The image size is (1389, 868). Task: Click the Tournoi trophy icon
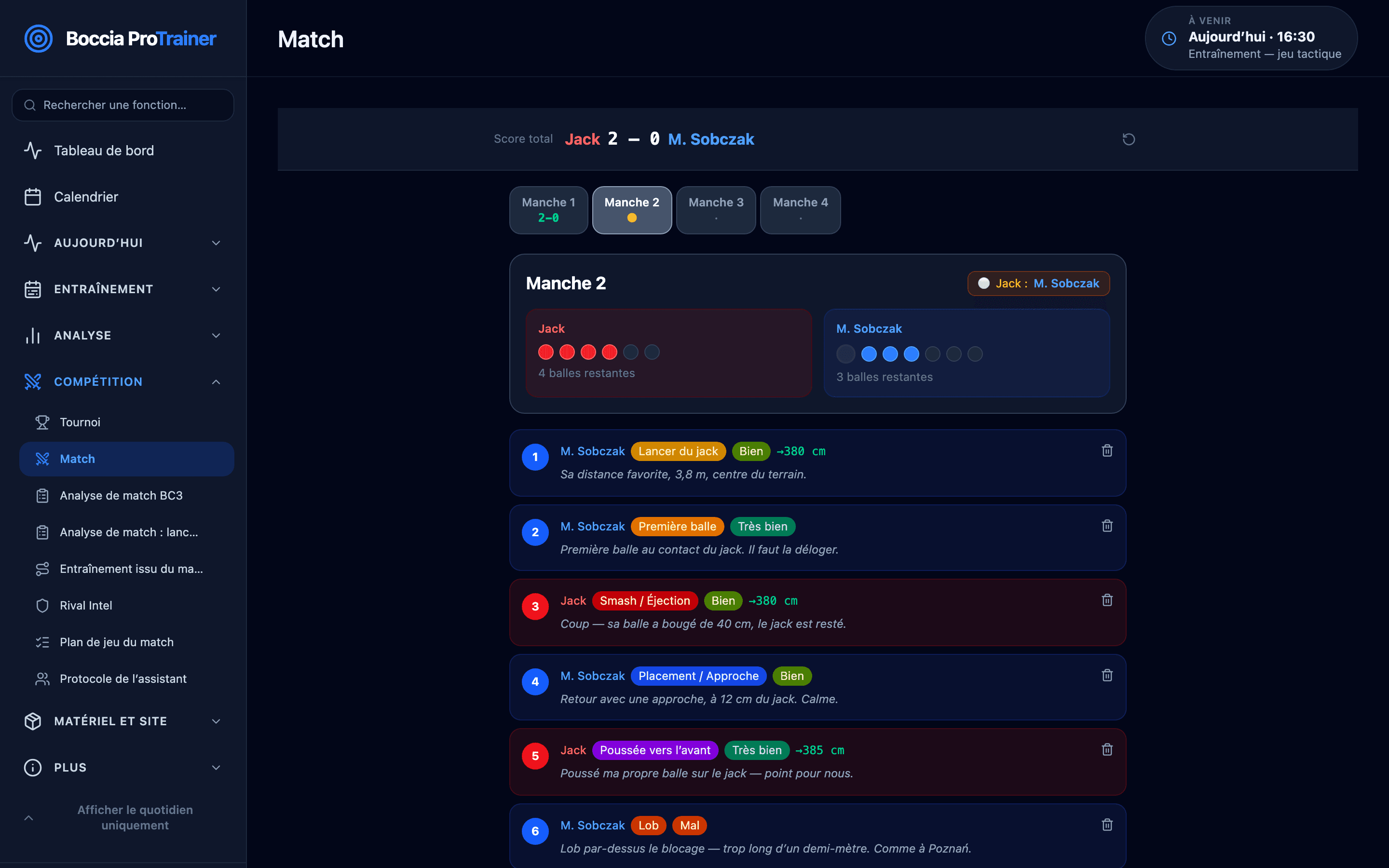click(x=42, y=422)
